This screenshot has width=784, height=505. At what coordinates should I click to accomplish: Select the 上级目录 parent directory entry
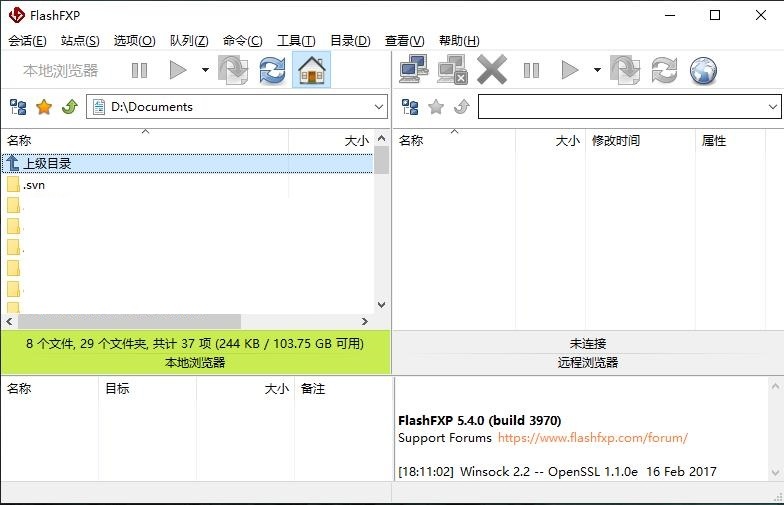point(48,164)
